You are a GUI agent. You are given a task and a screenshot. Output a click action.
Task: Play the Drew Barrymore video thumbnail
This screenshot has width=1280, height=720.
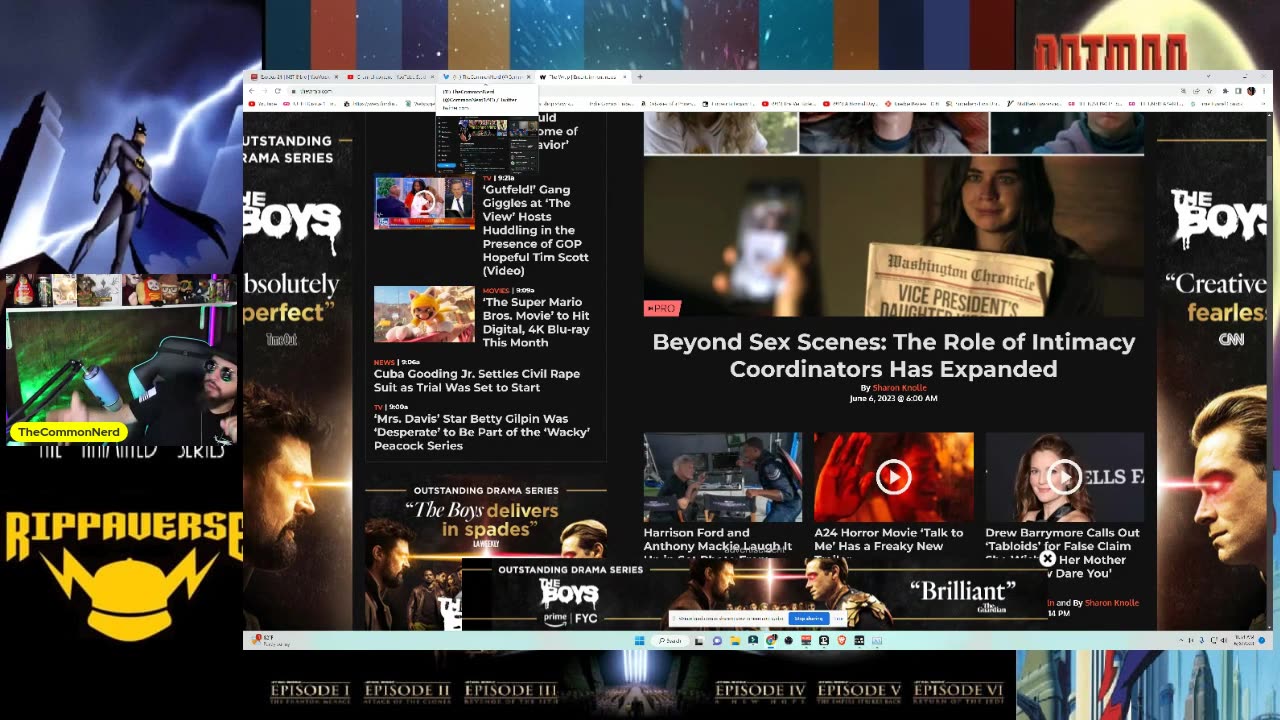pyautogui.click(x=1064, y=477)
